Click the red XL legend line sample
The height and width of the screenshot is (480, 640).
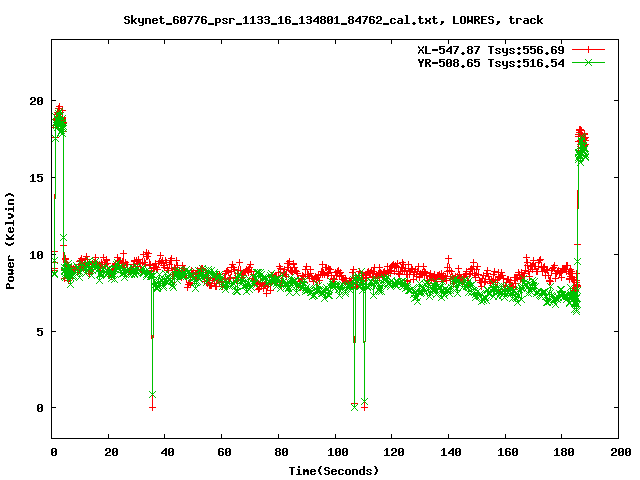[588, 50]
